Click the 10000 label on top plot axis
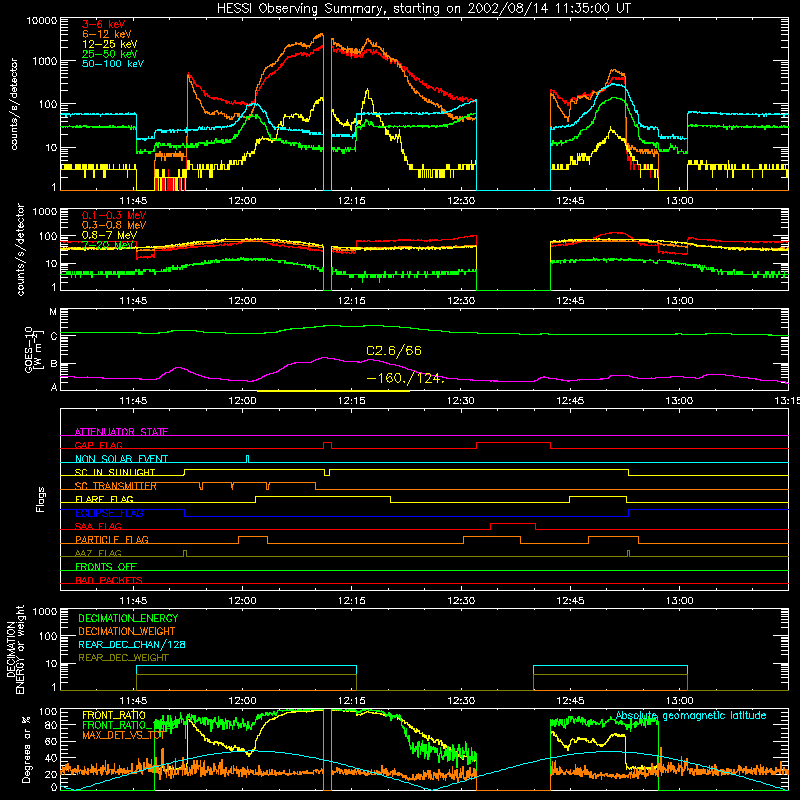The height and width of the screenshot is (800, 800). click(x=42, y=21)
